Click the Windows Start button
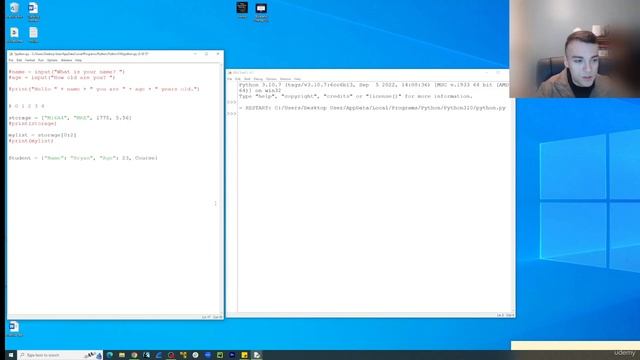This screenshot has width=640, height=360. coord(11,355)
